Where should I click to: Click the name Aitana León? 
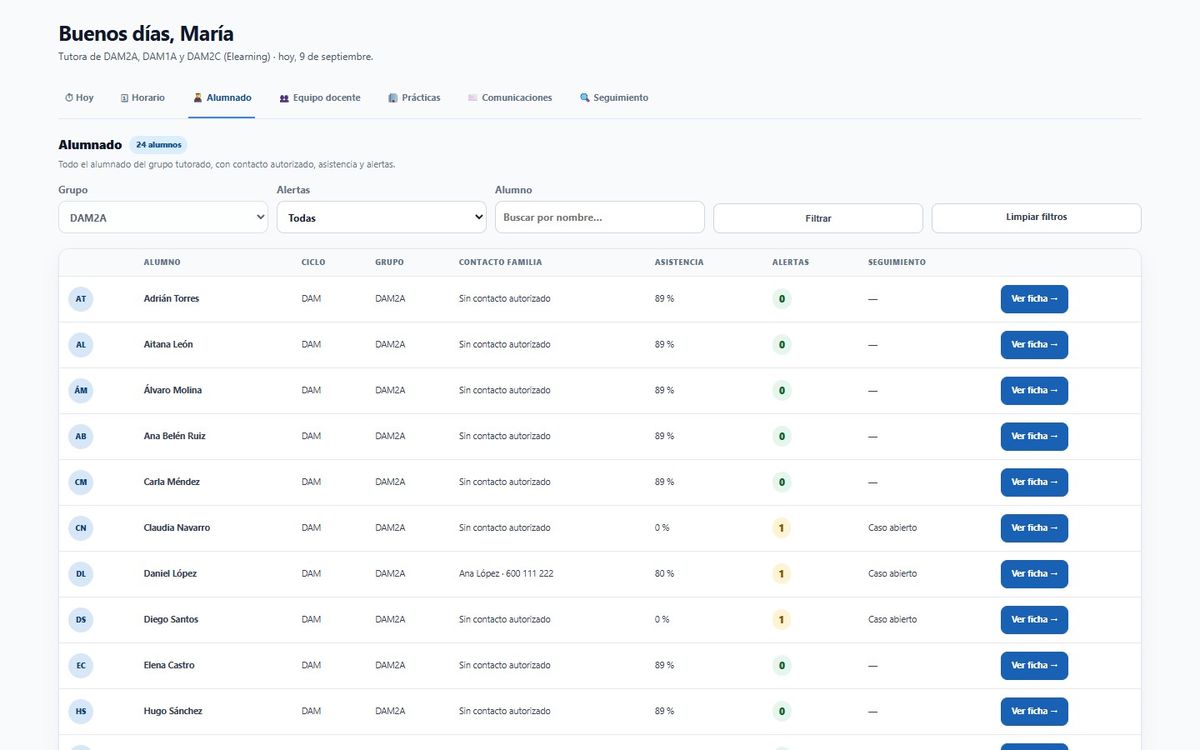[168, 345]
